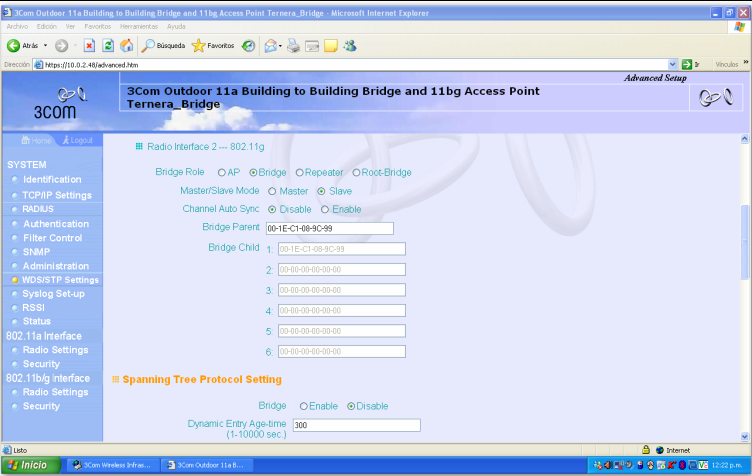
Task: Open the Favoritos star in toolbar
Action: pyautogui.click(x=199, y=46)
